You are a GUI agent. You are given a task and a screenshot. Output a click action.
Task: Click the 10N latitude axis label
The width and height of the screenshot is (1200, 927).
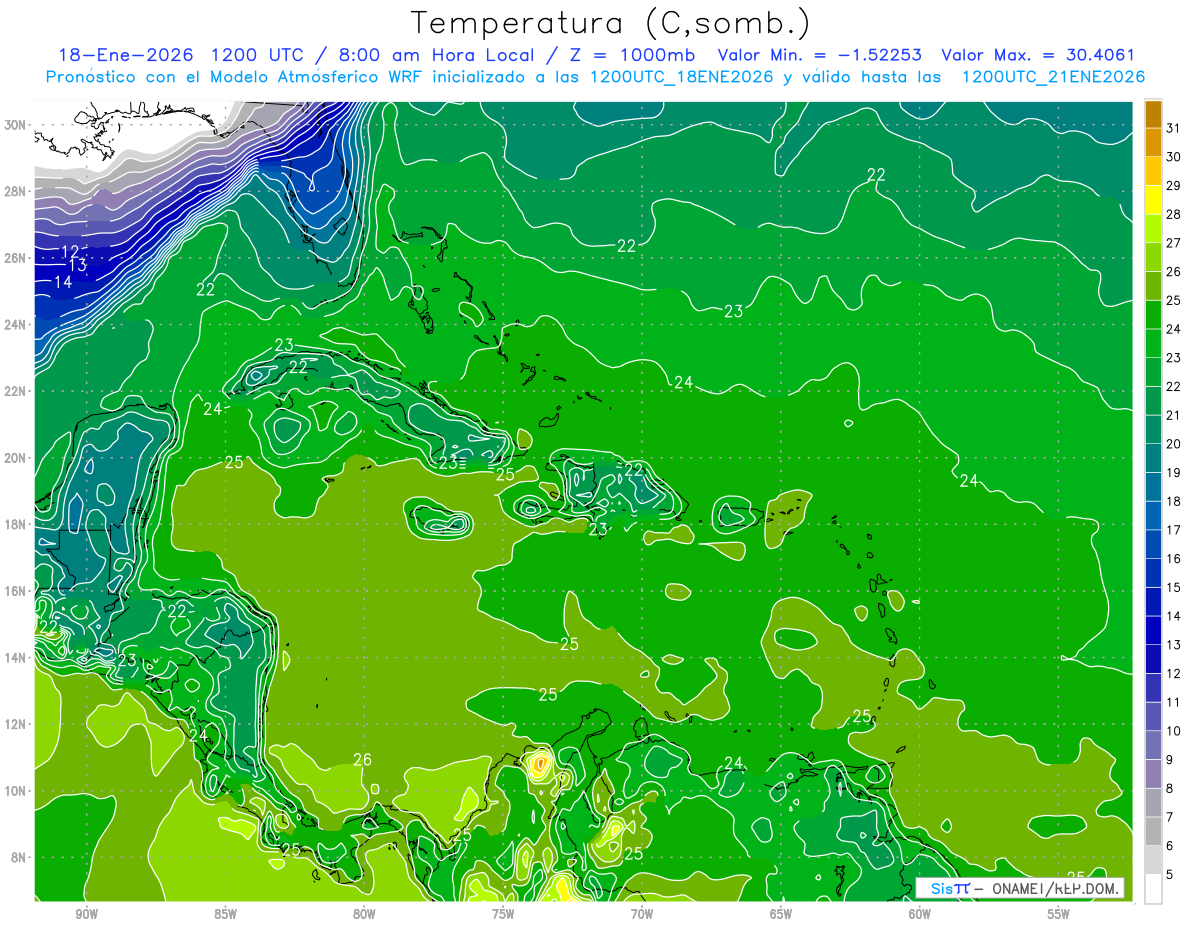click(17, 791)
